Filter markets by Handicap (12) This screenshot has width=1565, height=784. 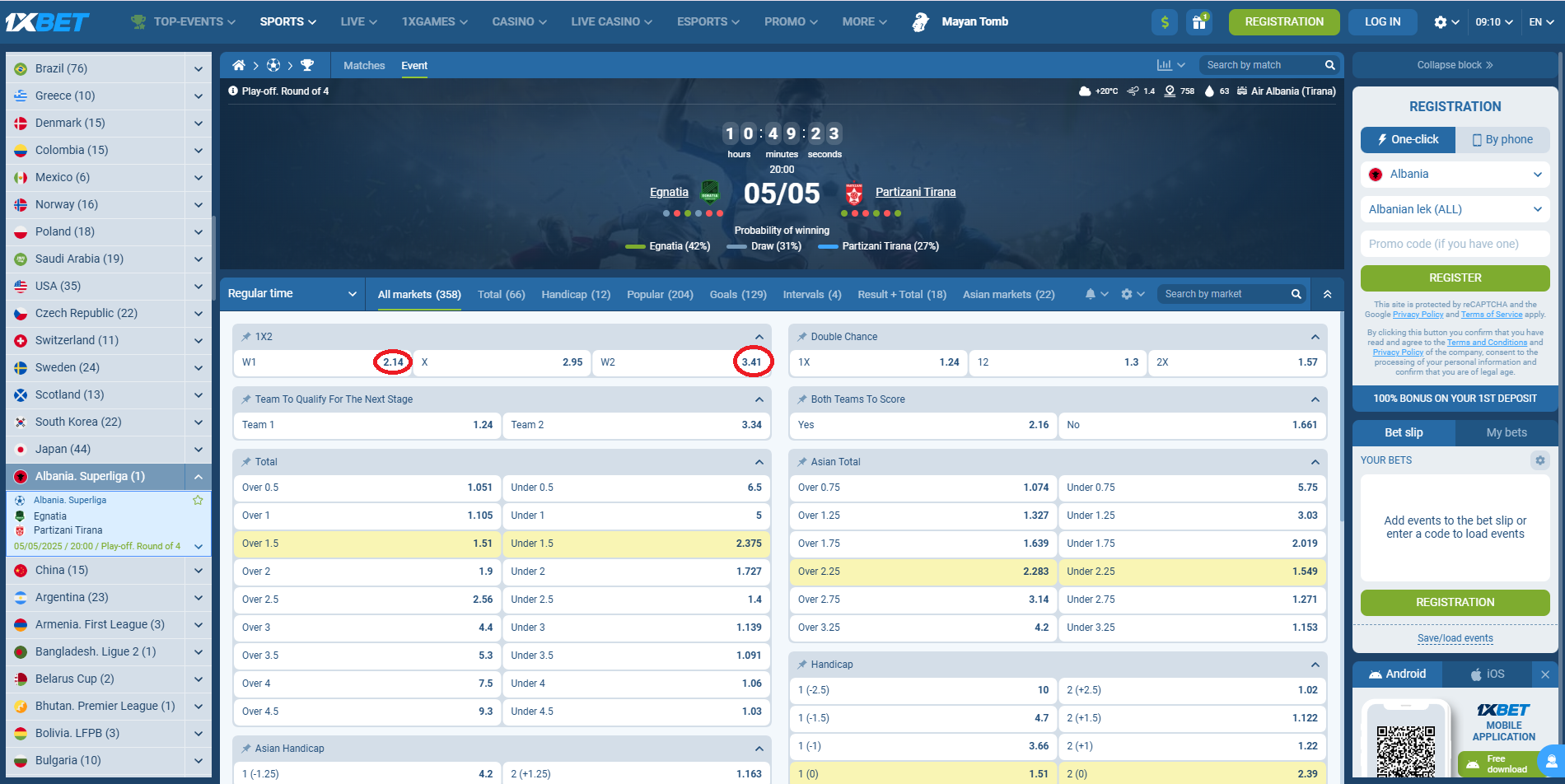[576, 295]
